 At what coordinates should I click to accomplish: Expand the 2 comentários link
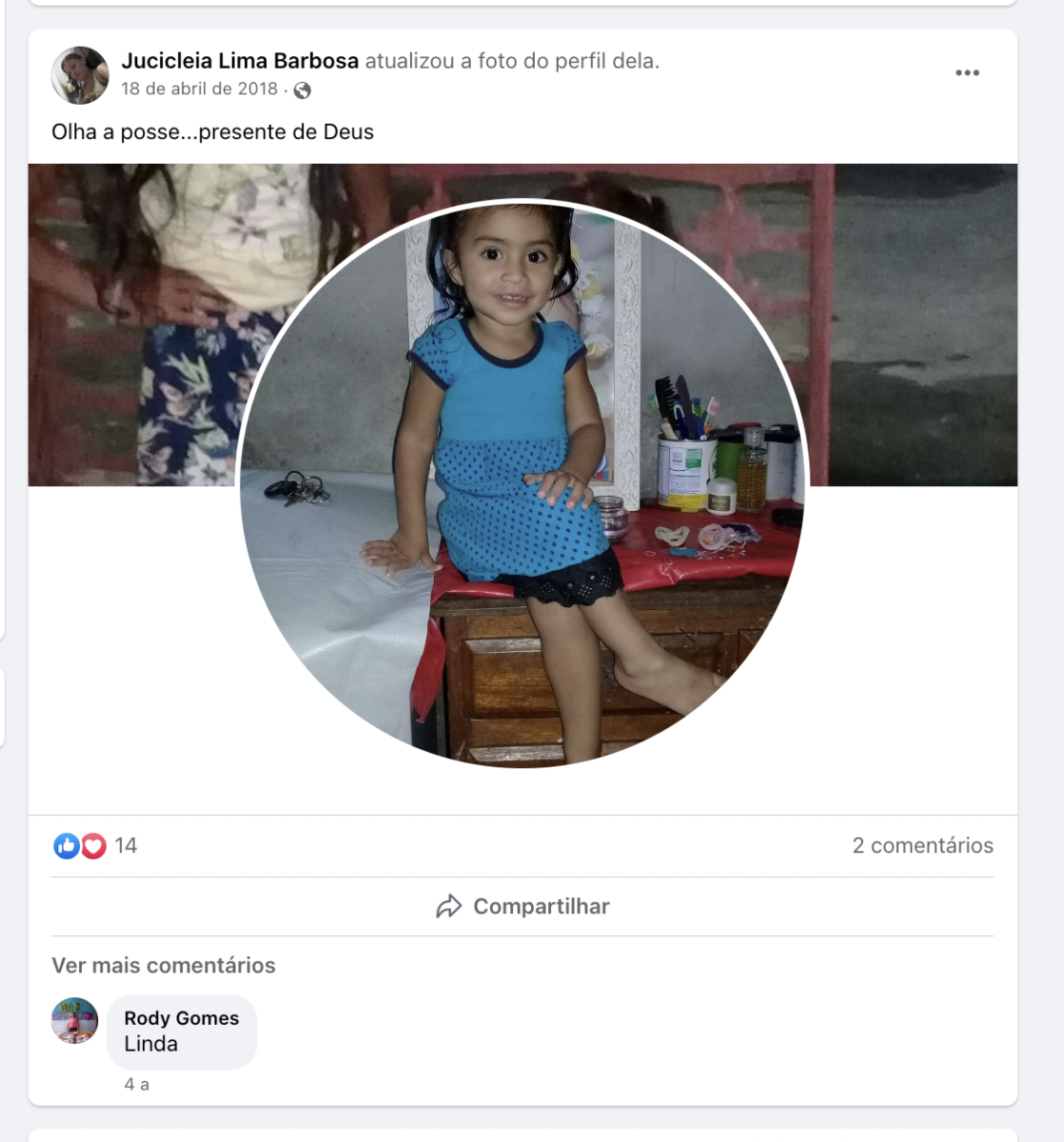pos(922,845)
